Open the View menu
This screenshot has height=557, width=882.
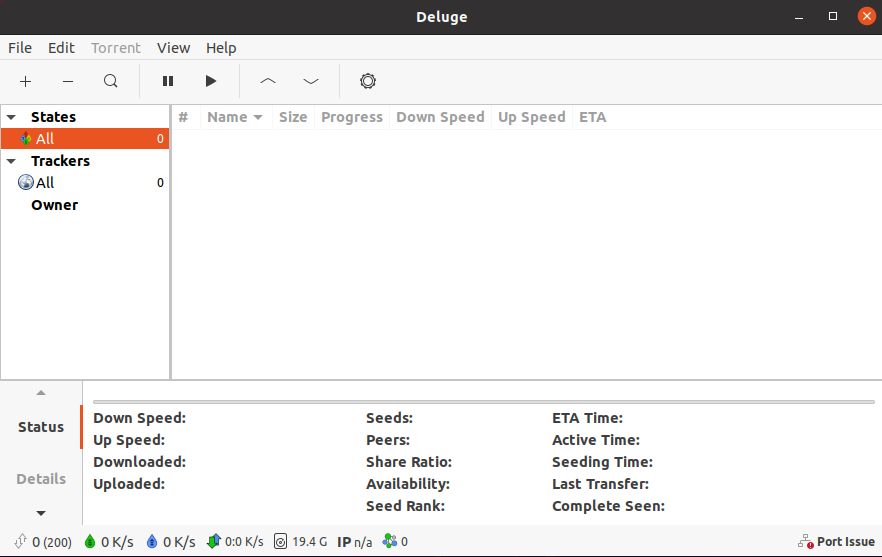[x=173, y=48]
